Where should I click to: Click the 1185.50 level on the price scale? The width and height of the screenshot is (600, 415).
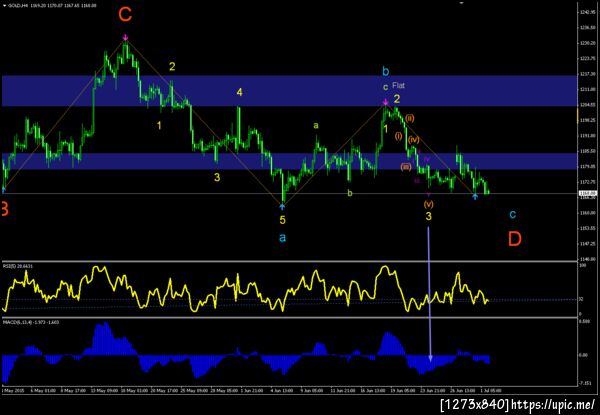(586, 151)
